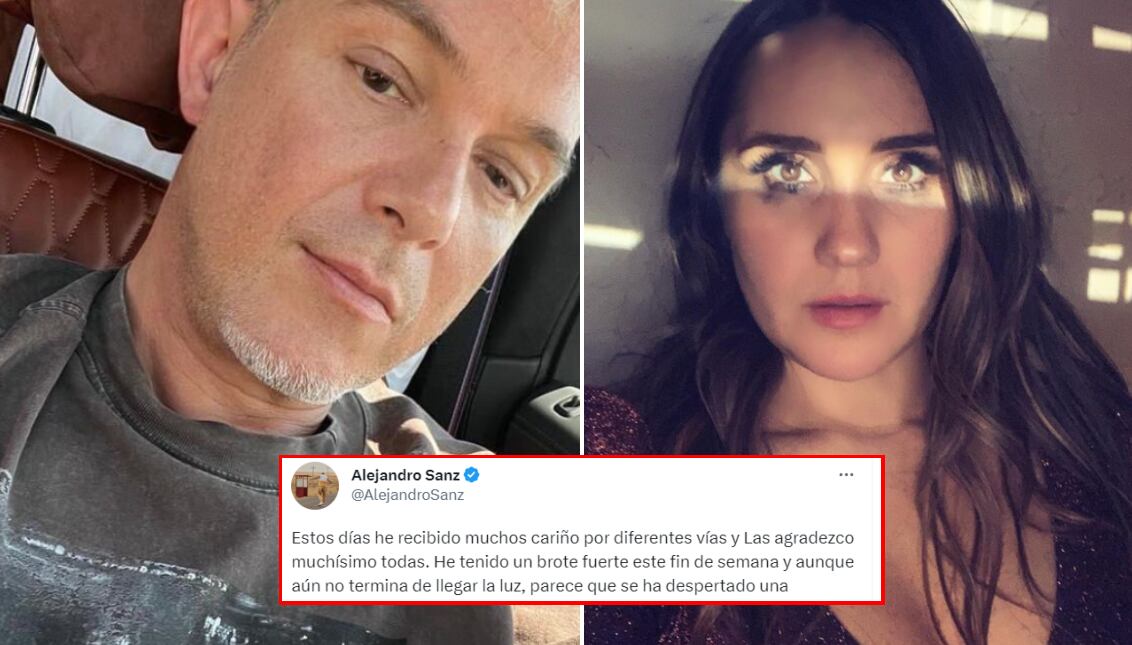The width and height of the screenshot is (1132, 645).
Task: Click the Alejandro Sanz display name
Action: click(x=405, y=475)
